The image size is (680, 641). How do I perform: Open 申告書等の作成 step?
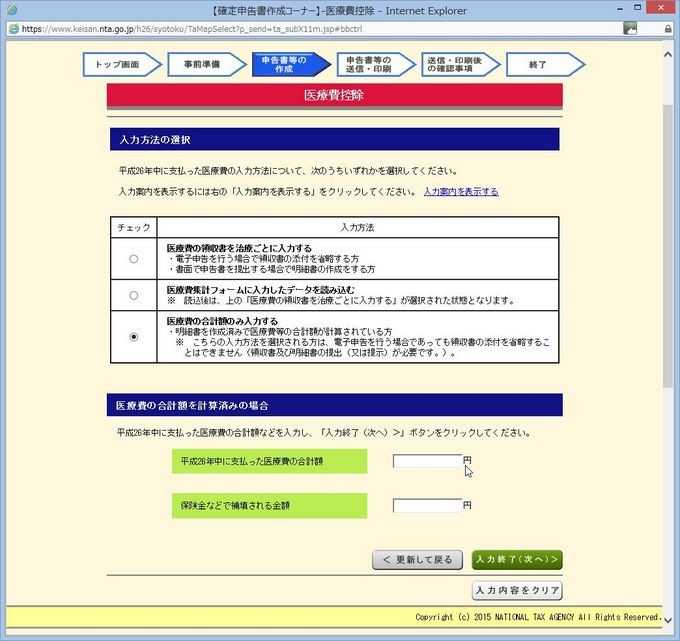coord(291,65)
